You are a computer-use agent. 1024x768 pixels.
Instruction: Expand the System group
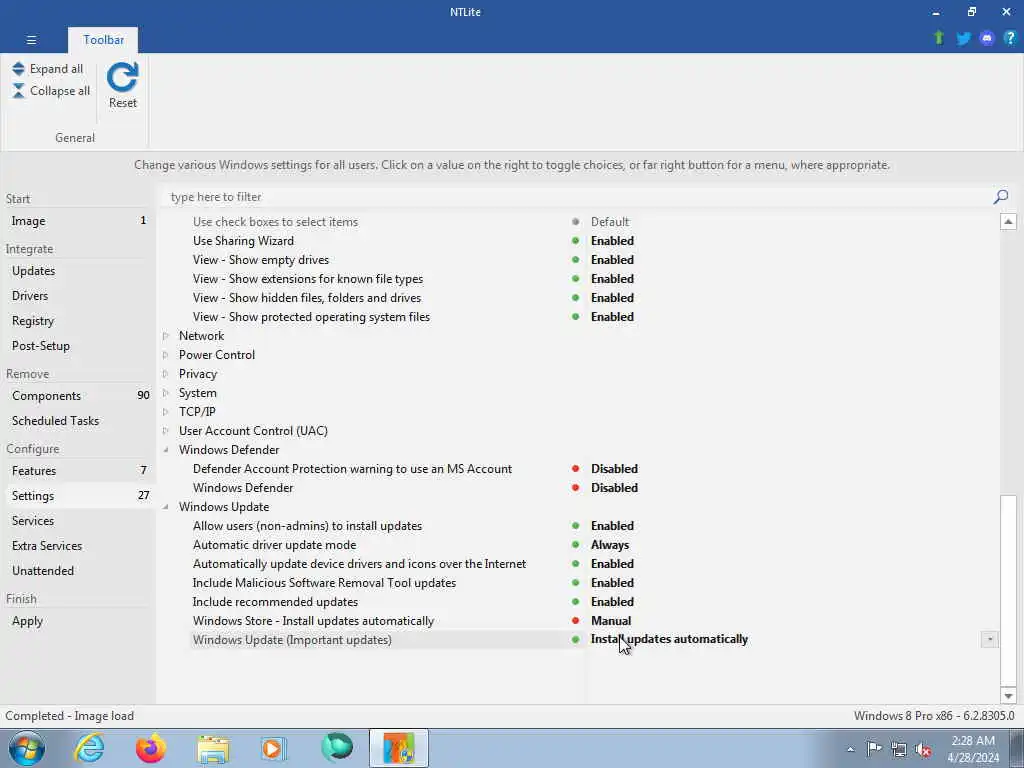[166, 392]
